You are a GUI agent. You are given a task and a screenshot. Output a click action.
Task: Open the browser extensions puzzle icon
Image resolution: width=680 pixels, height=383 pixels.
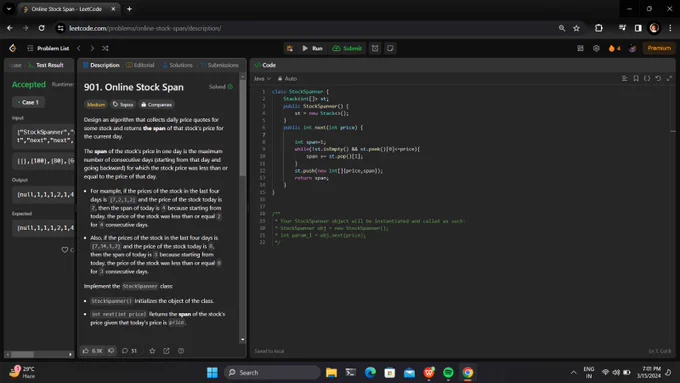(x=599, y=28)
